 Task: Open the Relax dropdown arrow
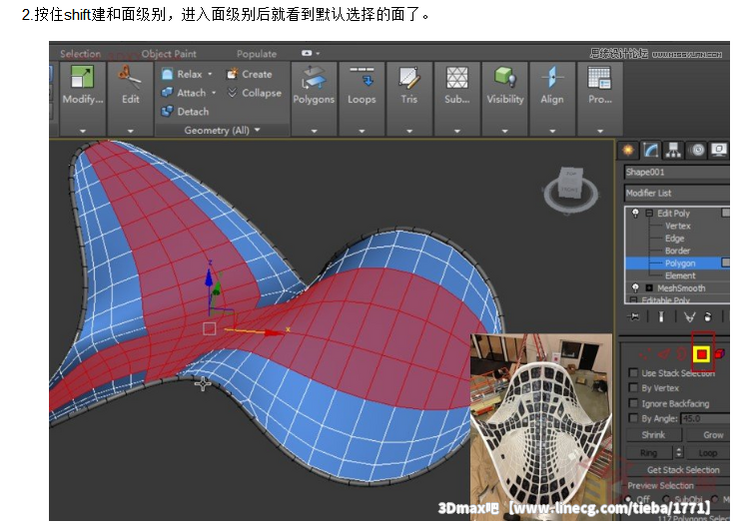[x=210, y=74]
